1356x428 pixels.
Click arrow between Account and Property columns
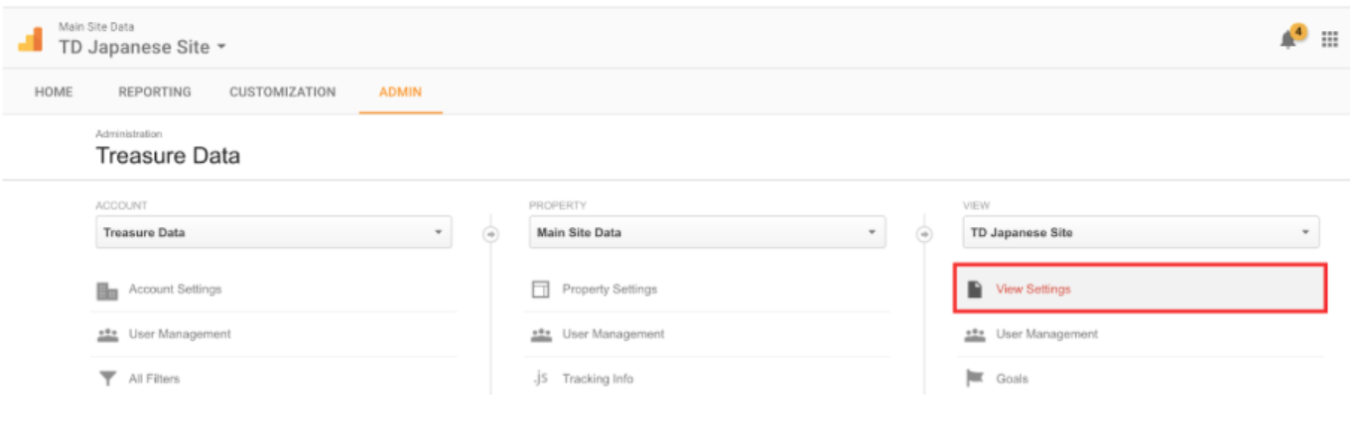[491, 234]
